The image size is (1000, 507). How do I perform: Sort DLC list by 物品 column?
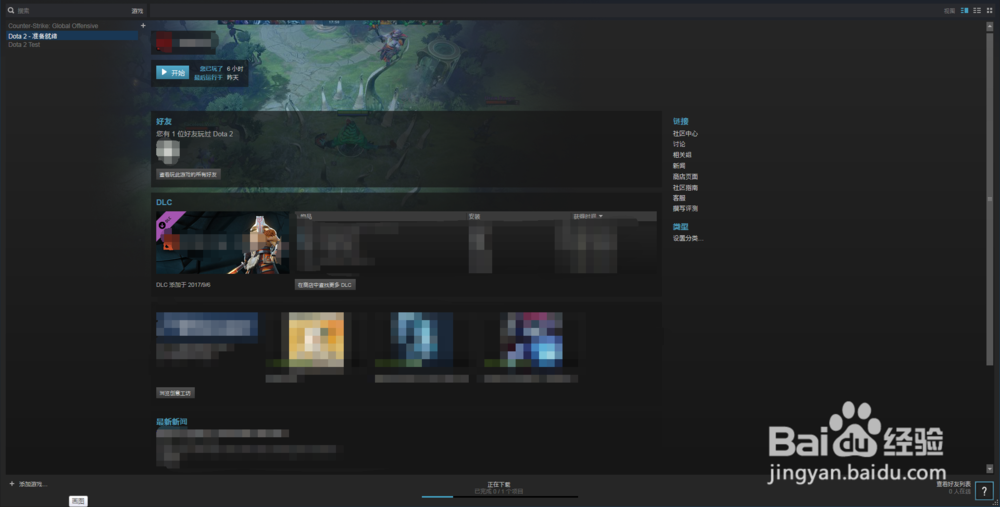coord(306,216)
